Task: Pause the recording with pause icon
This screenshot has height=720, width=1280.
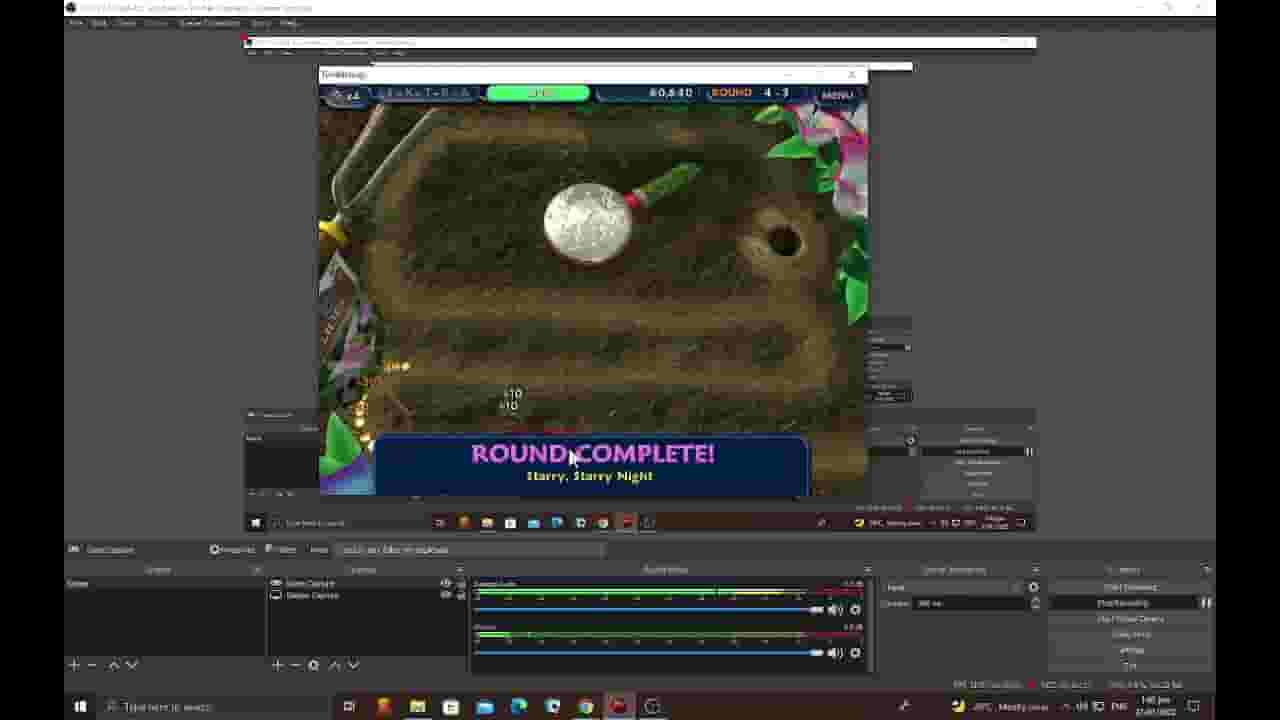Action: [x=1205, y=603]
